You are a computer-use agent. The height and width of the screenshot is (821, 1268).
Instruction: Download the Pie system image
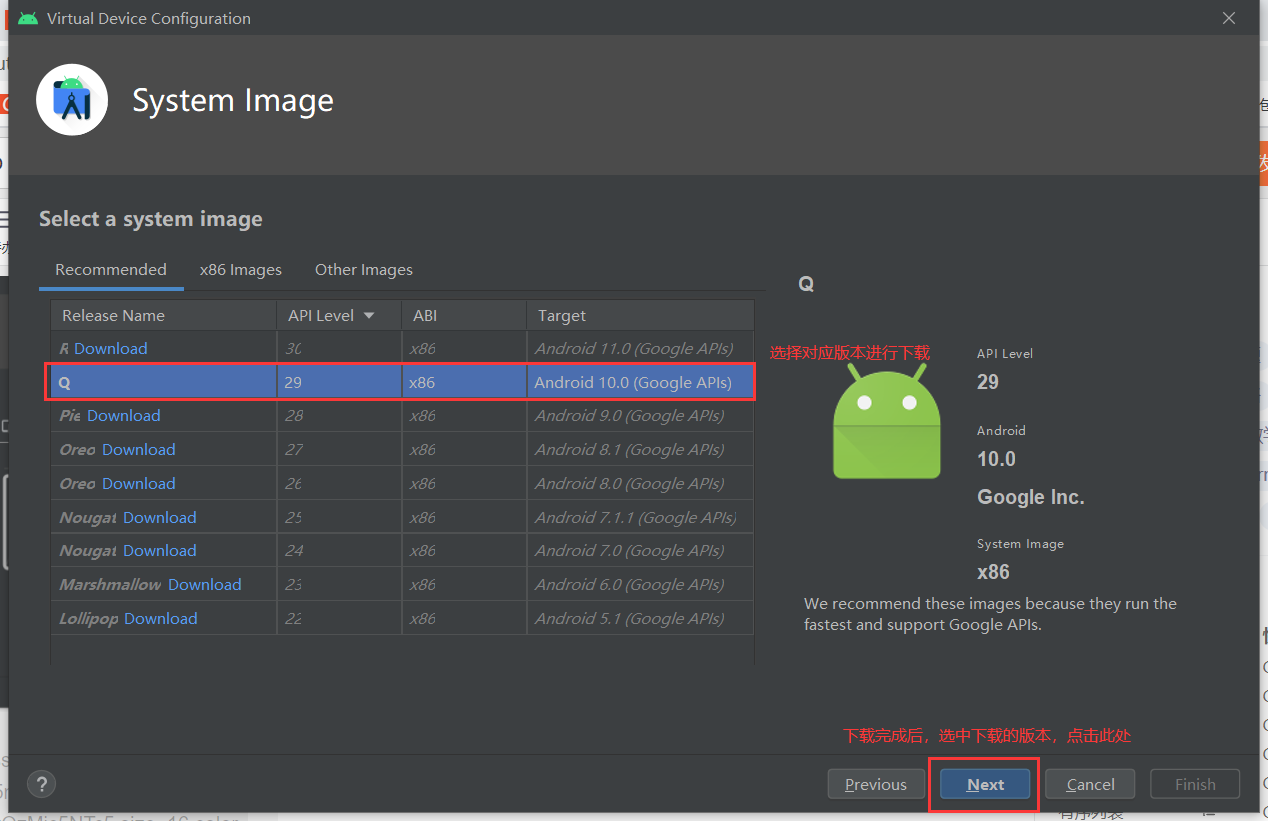[124, 415]
